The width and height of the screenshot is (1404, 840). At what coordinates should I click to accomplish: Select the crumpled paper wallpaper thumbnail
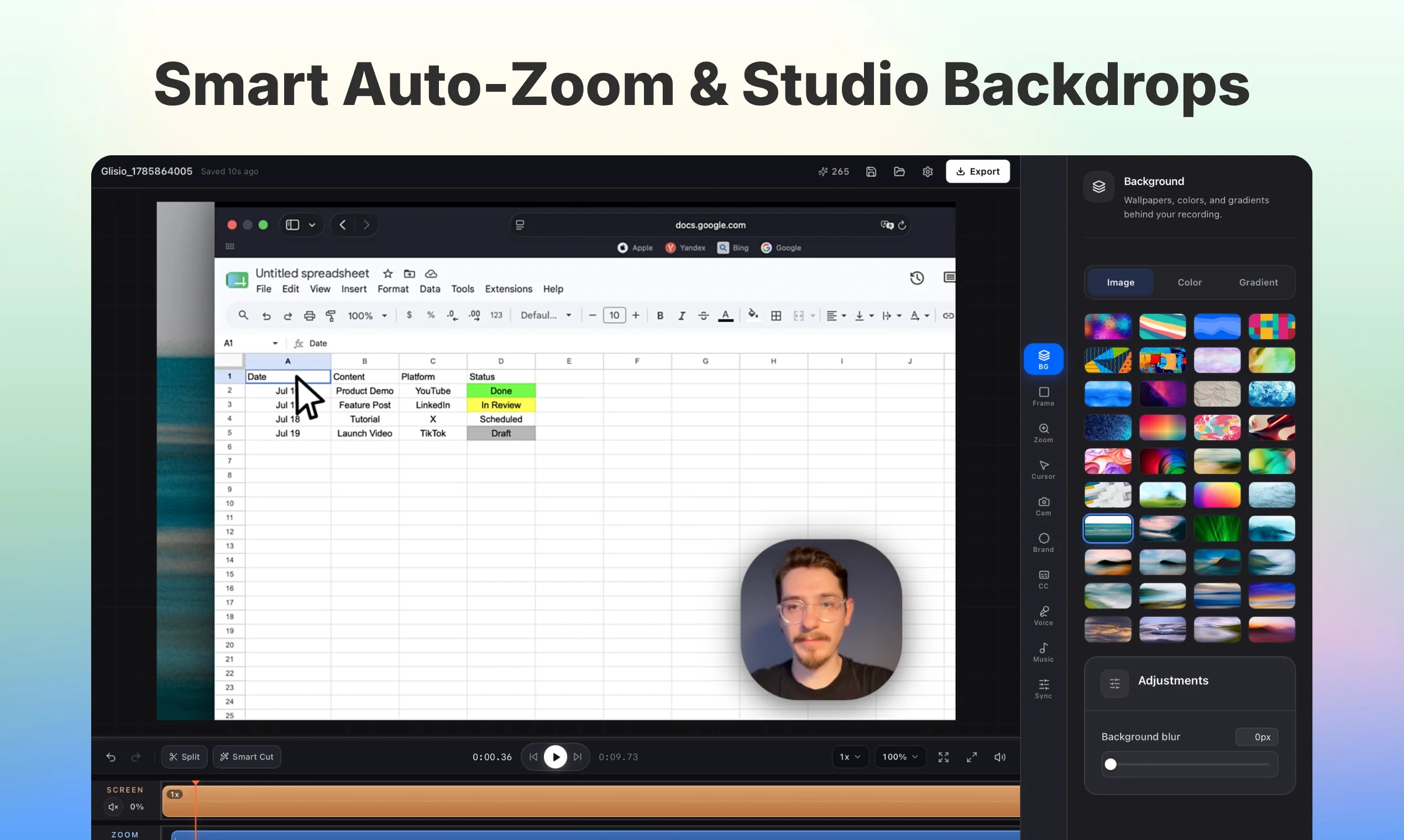[1217, 393]
